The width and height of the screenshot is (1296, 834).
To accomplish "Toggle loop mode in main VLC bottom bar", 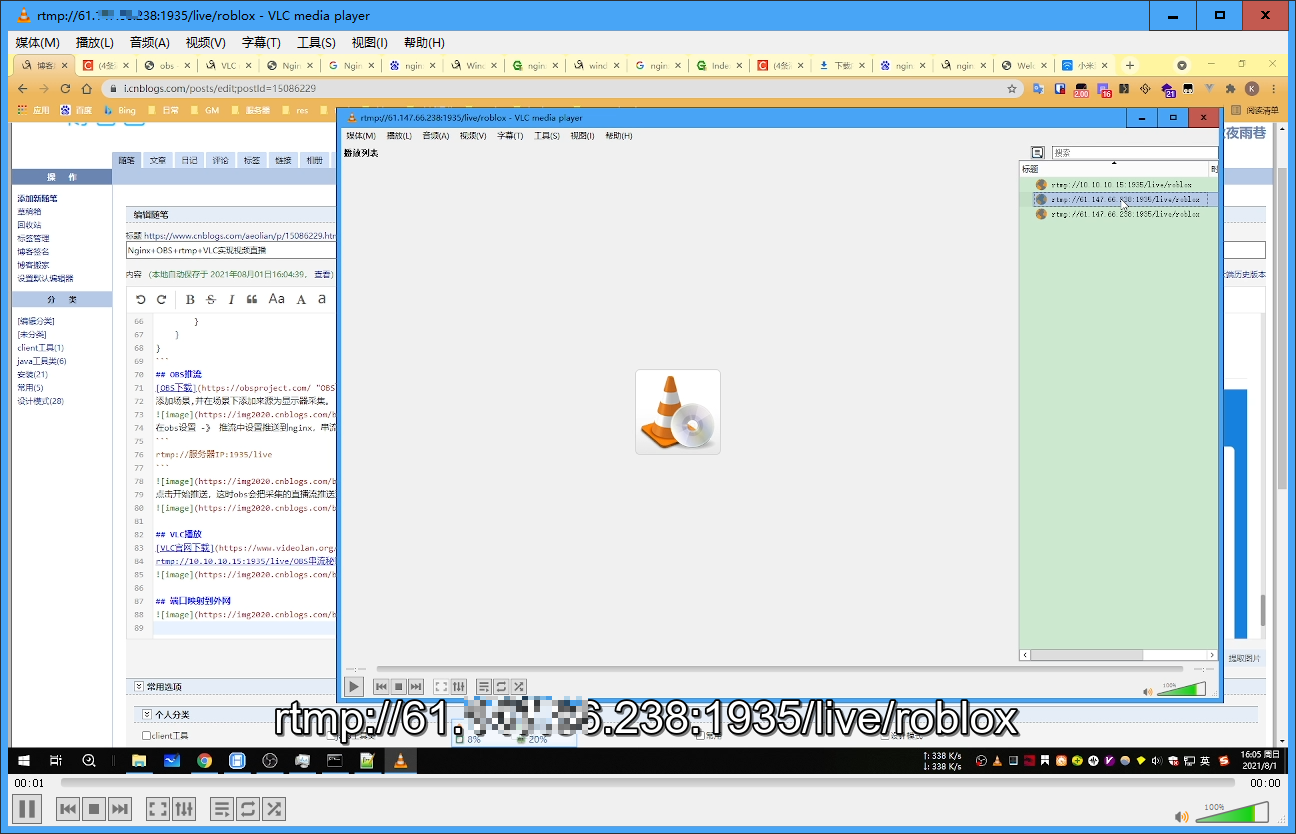I will pyautogui.click(x=248, y=808).
